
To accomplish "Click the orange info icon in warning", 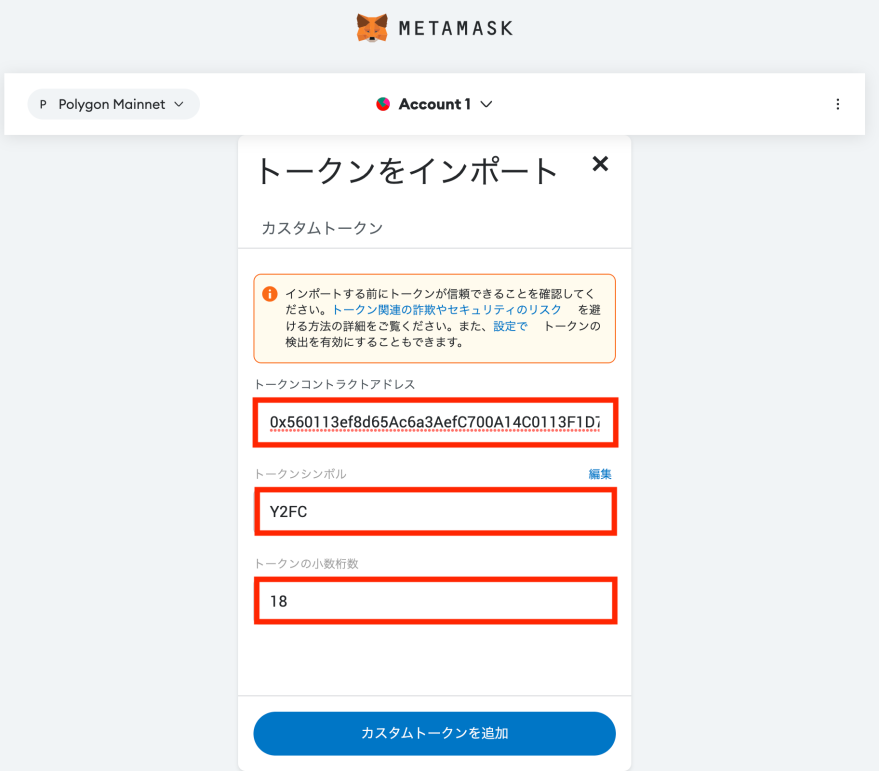I will tap(270, 294).
